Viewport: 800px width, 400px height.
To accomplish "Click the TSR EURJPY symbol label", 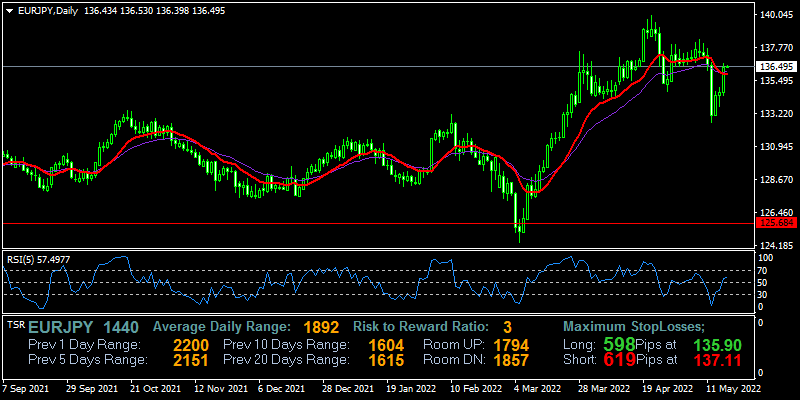I will click(x=61, y=327).
